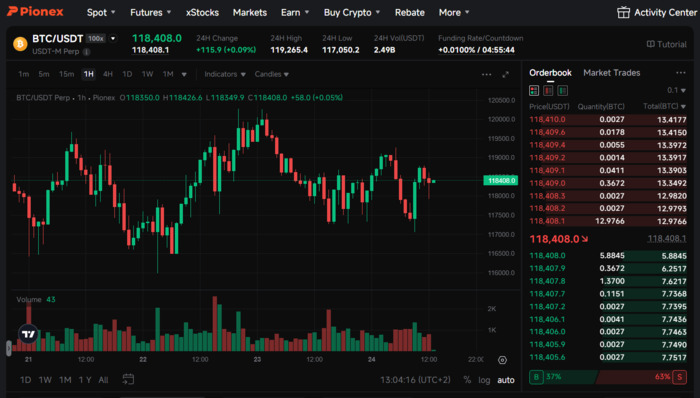Screen dimensions: 700x398
Task: Open the Tutorial link
Action: 667,44
